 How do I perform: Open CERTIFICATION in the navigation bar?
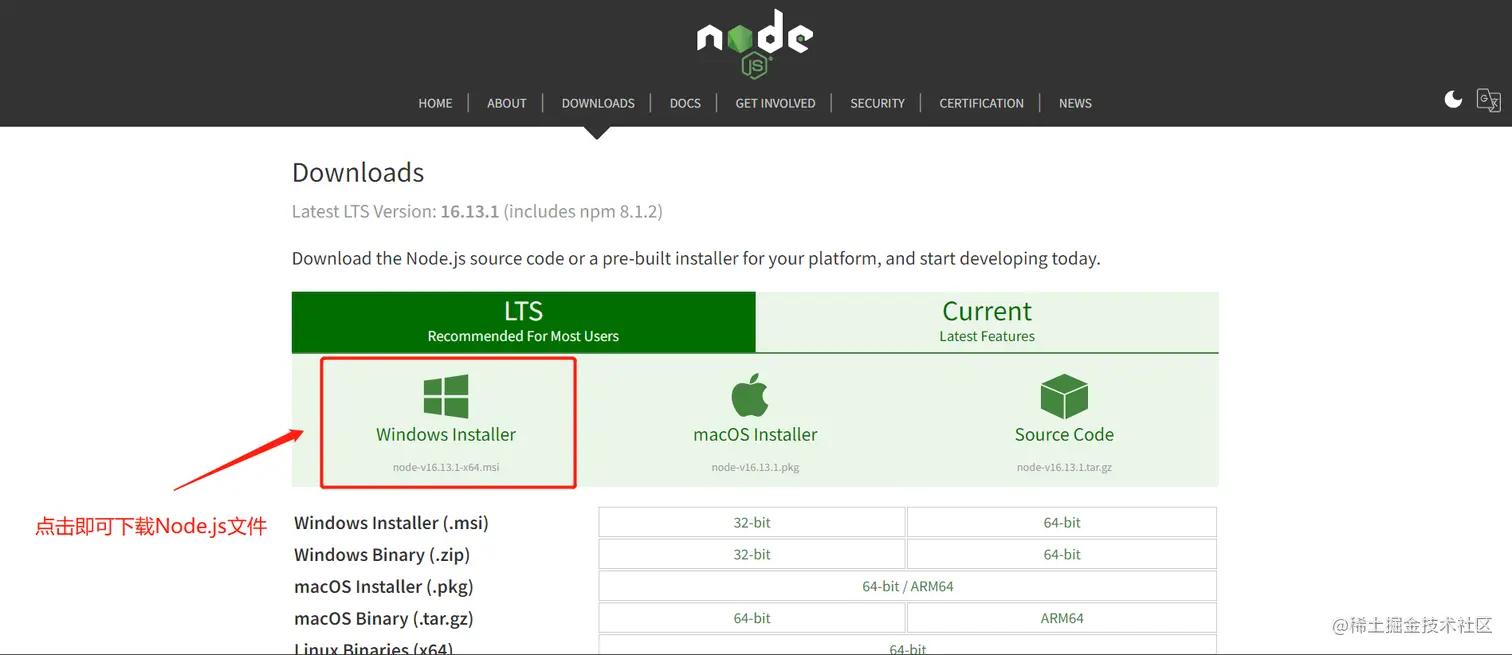click(x=981, y=103)
